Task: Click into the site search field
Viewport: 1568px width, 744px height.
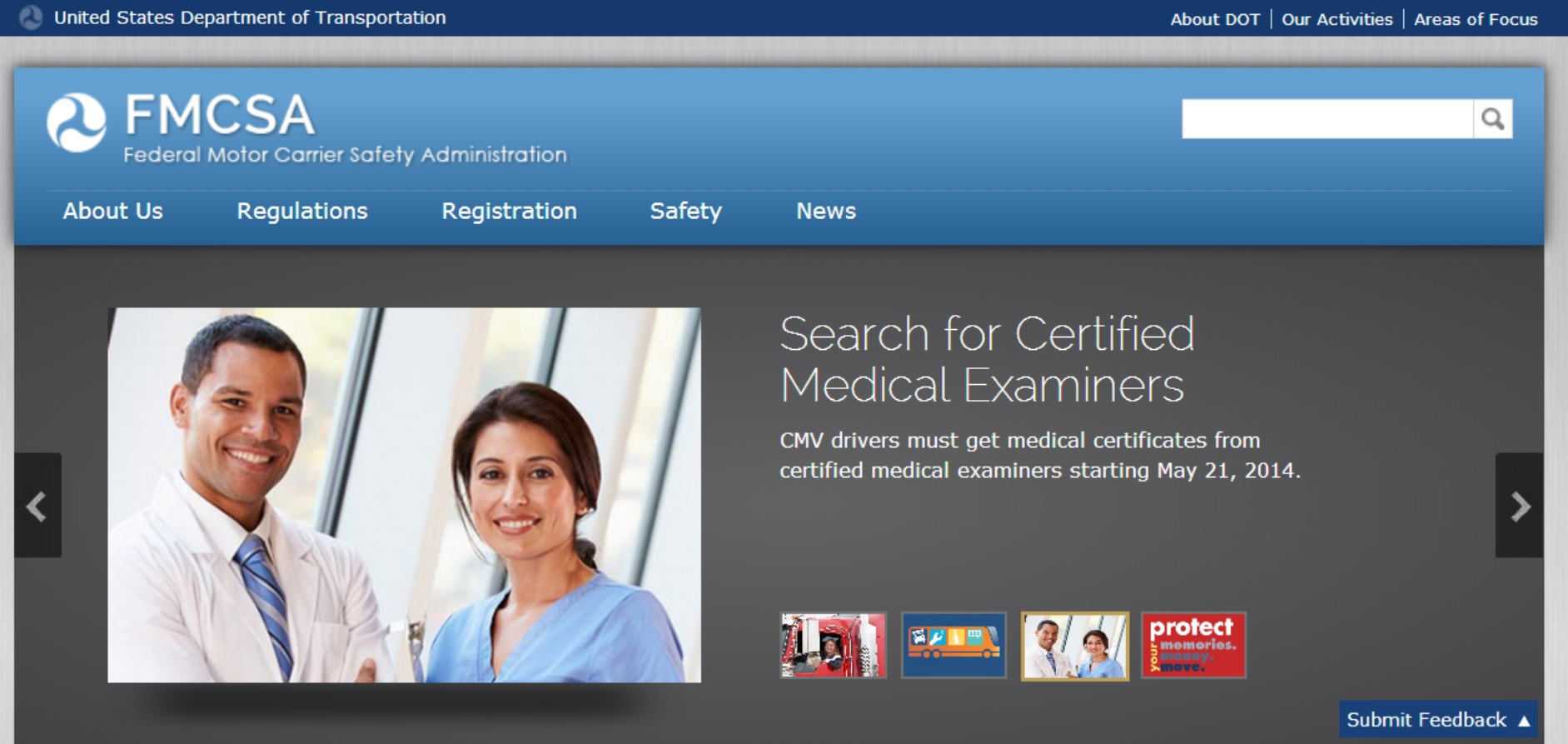Action: pos(1327,119)
